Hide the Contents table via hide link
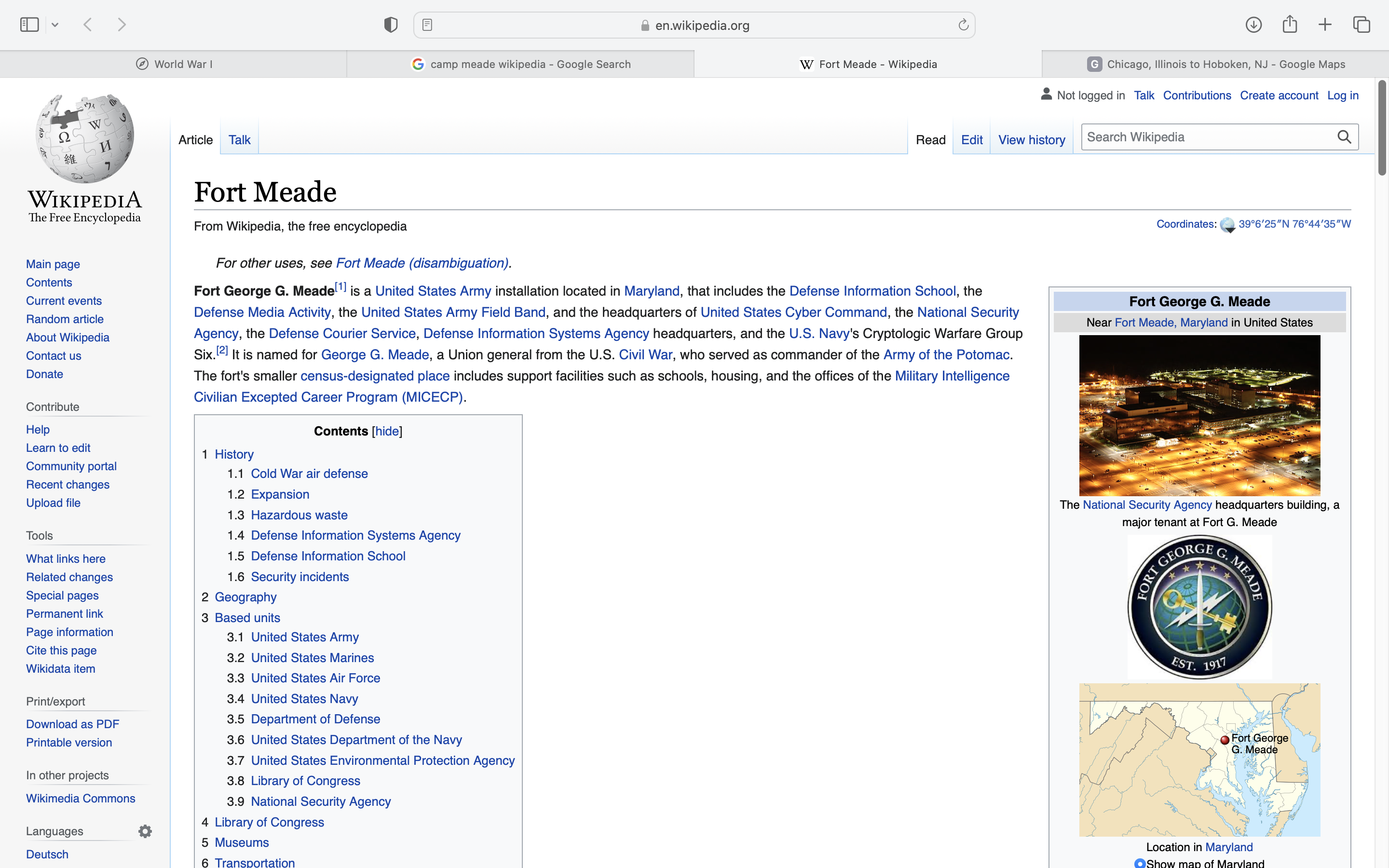The height and width of the screenshot is (868, 1389). click(x=387, y=431)
